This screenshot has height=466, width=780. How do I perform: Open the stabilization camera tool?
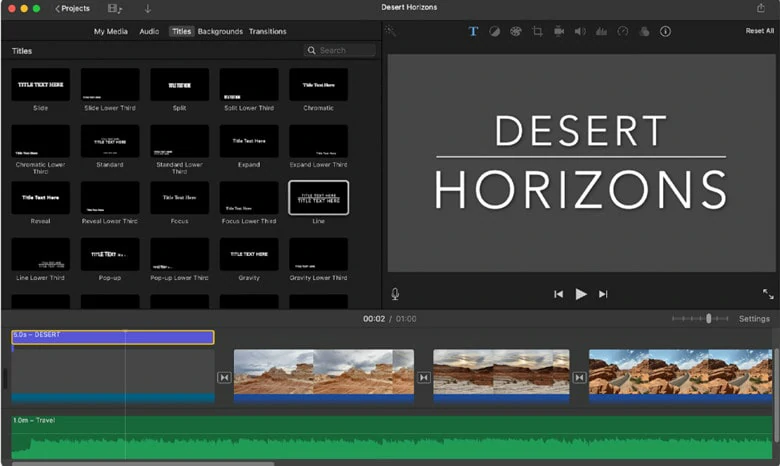(559, 31)
